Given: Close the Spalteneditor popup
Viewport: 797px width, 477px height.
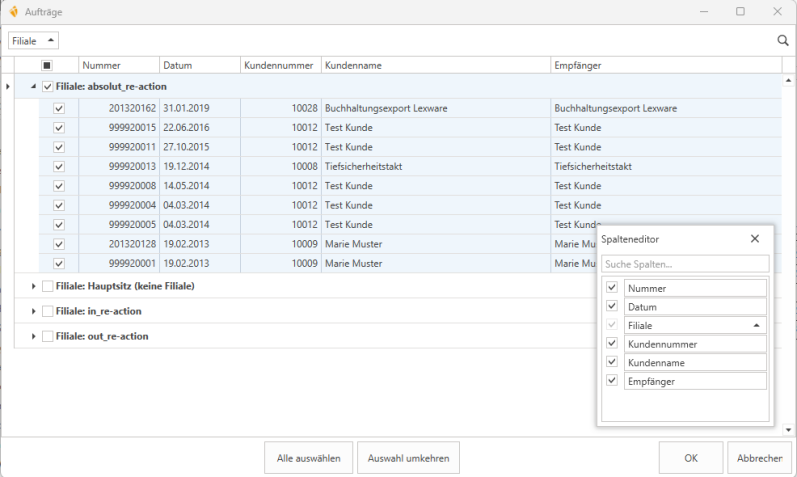Looking at the screenshot, I should pyautogui.click(x=754, y=239).
